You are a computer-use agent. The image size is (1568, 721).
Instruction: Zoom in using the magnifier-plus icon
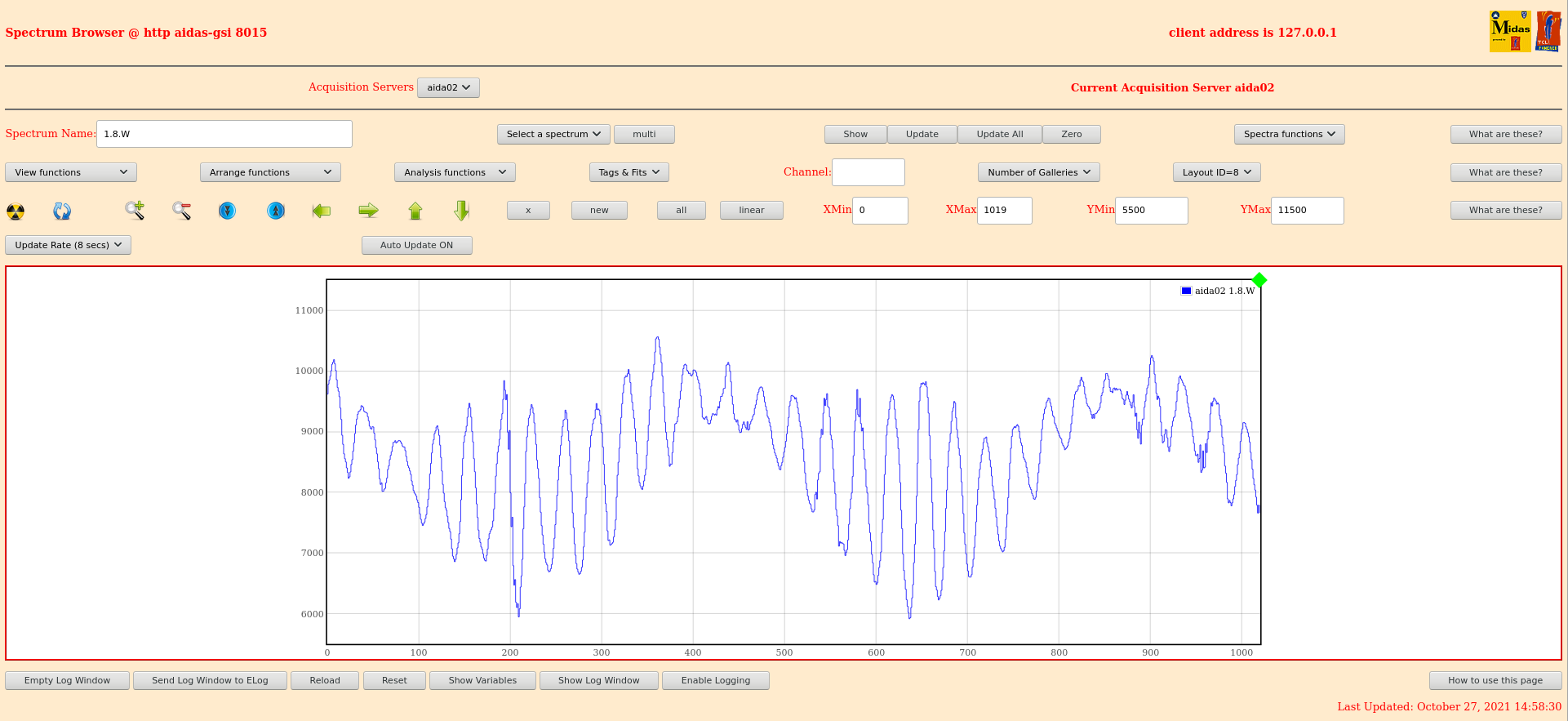(x=135, y=211)
